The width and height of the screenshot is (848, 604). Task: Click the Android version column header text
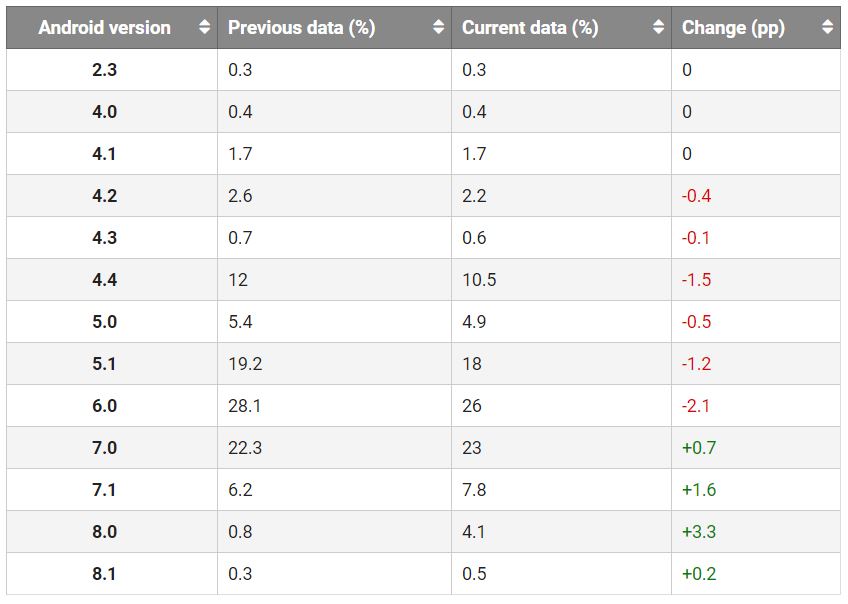tap(104, 28)
